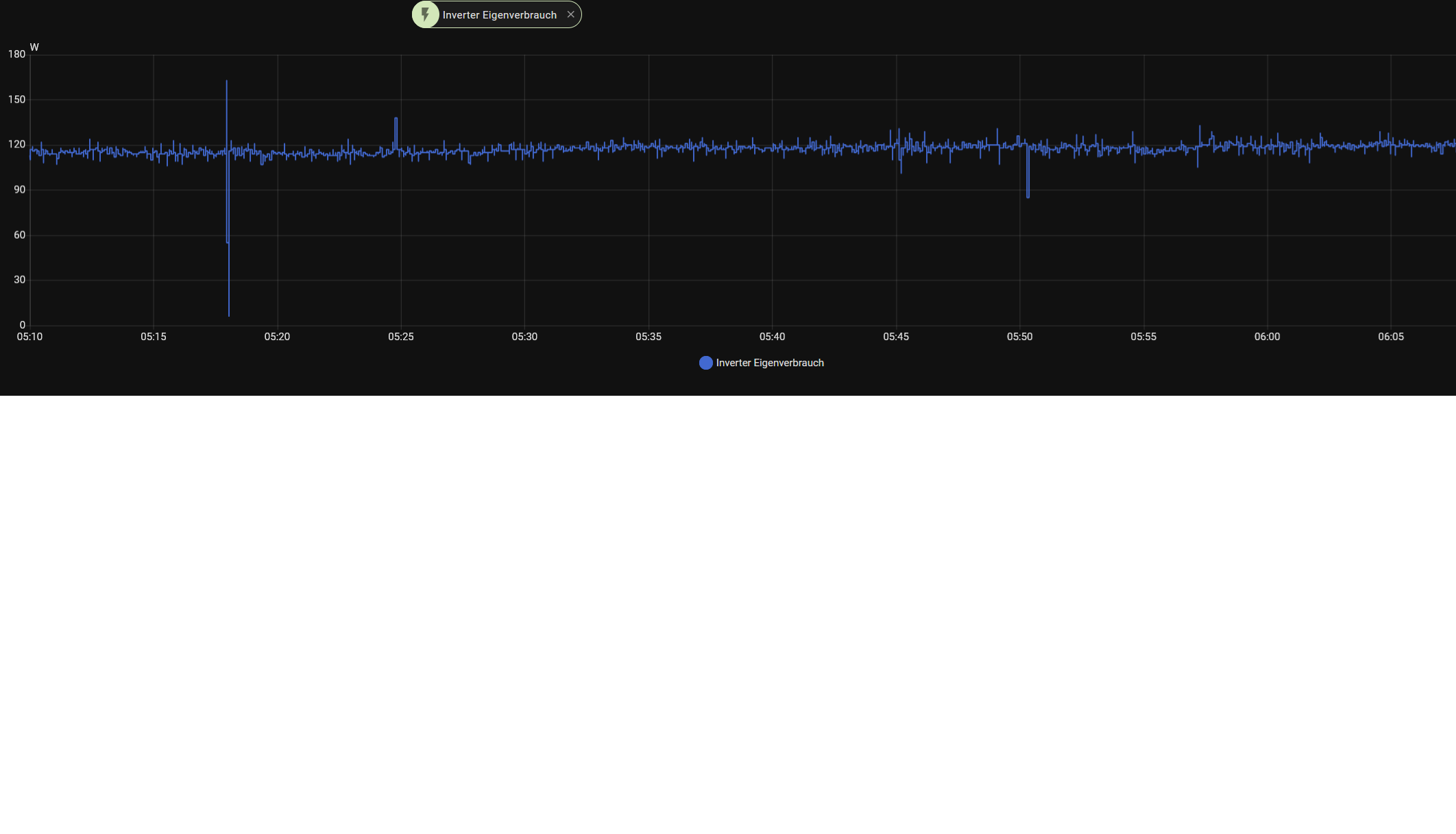1456x834 pixels.
Task: Click the lowest dip point near 05:18
Action: click(229, 314)
